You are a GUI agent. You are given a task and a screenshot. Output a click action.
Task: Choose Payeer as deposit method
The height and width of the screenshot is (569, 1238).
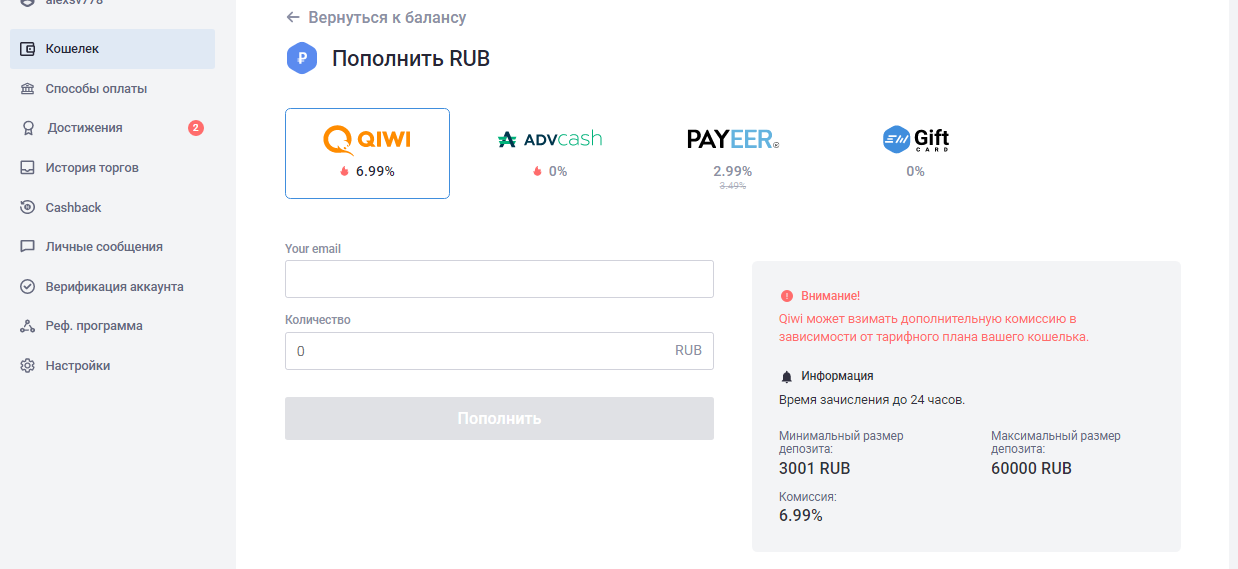[x=733, y=153]
